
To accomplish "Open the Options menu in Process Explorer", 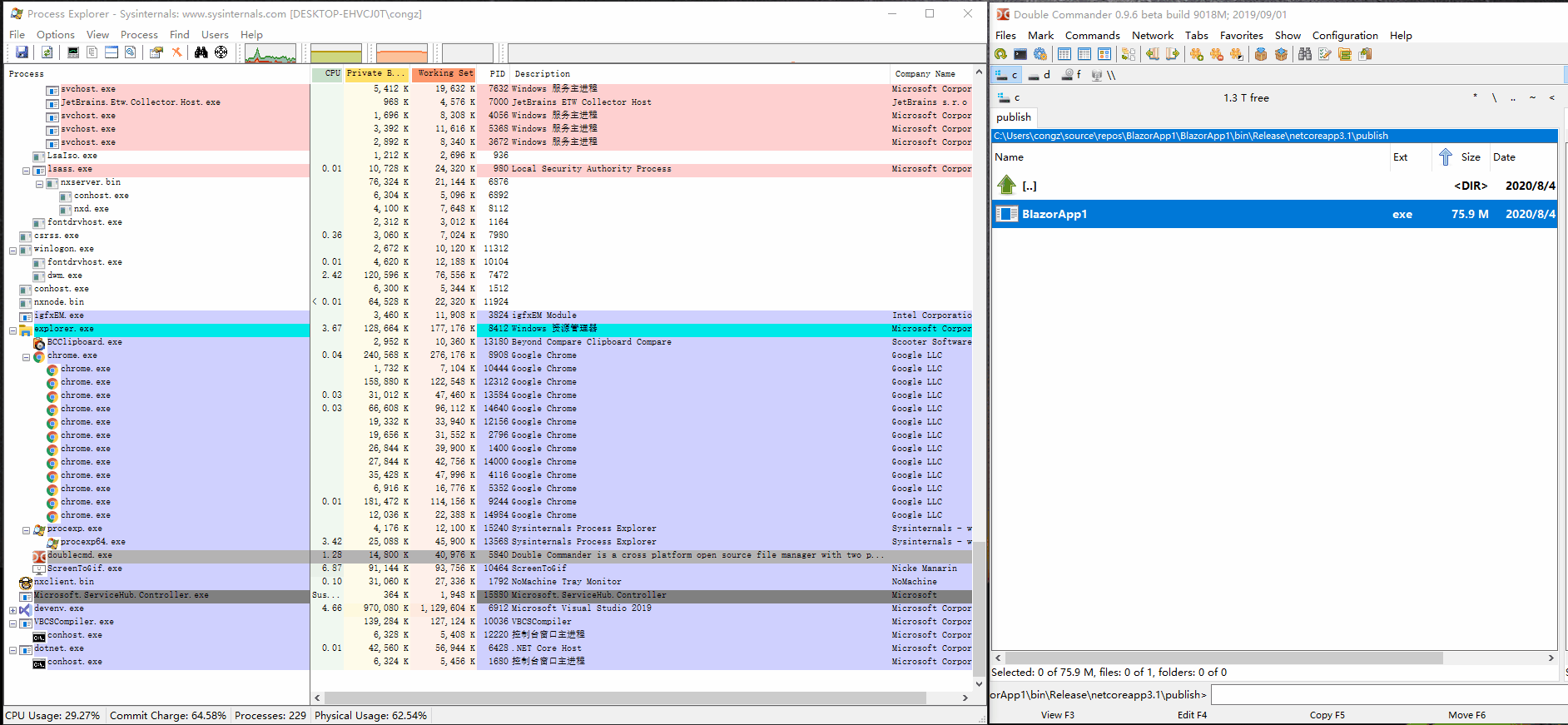I will tap(56, 35).
